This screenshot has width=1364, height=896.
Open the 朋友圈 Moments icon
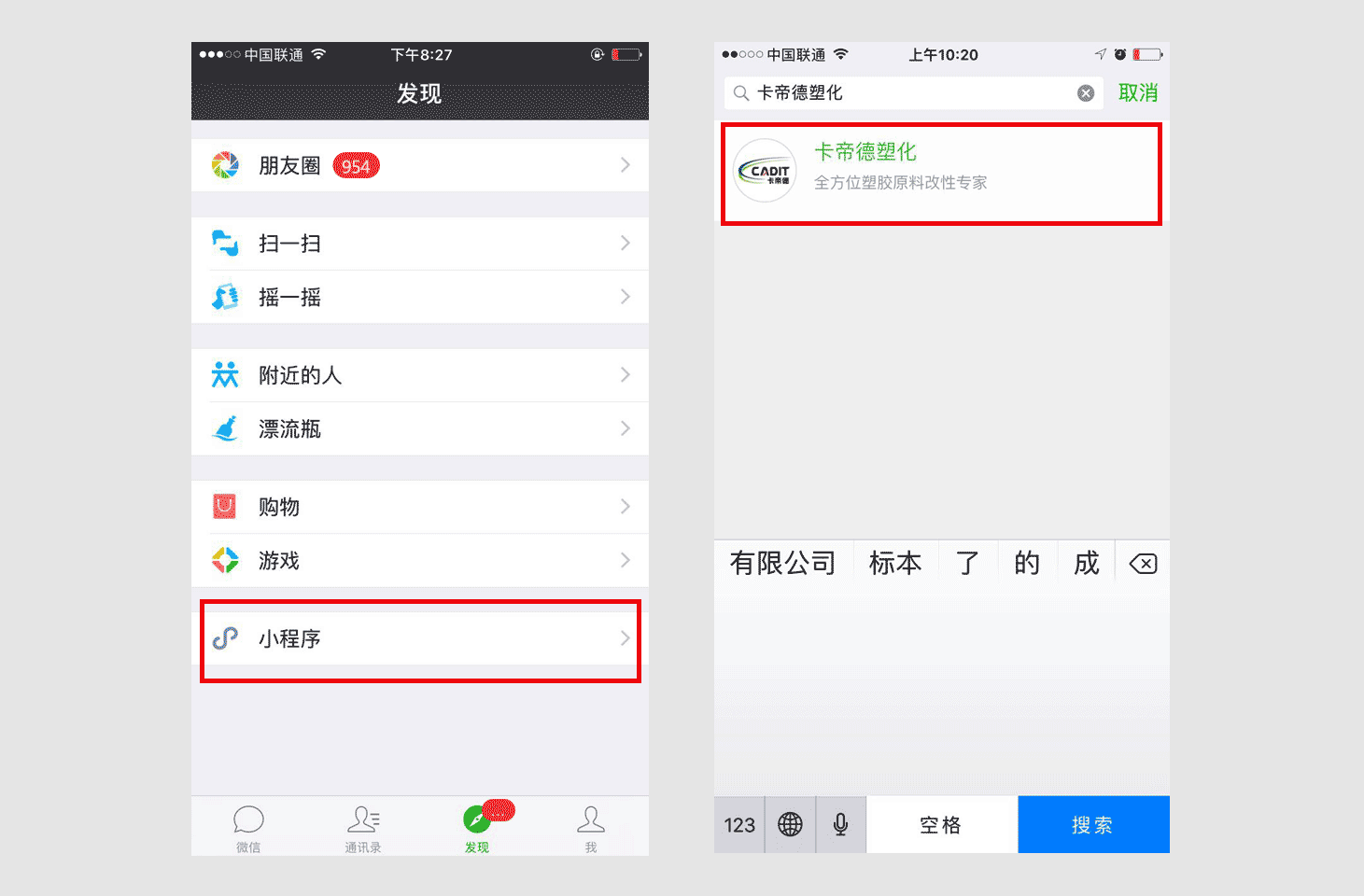[225, 165]
